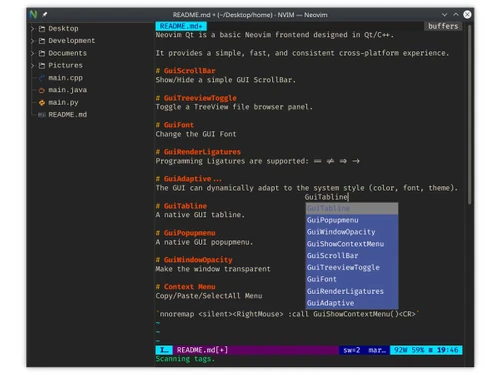Click the C++ file icon of main.cpp

point(42,78)
